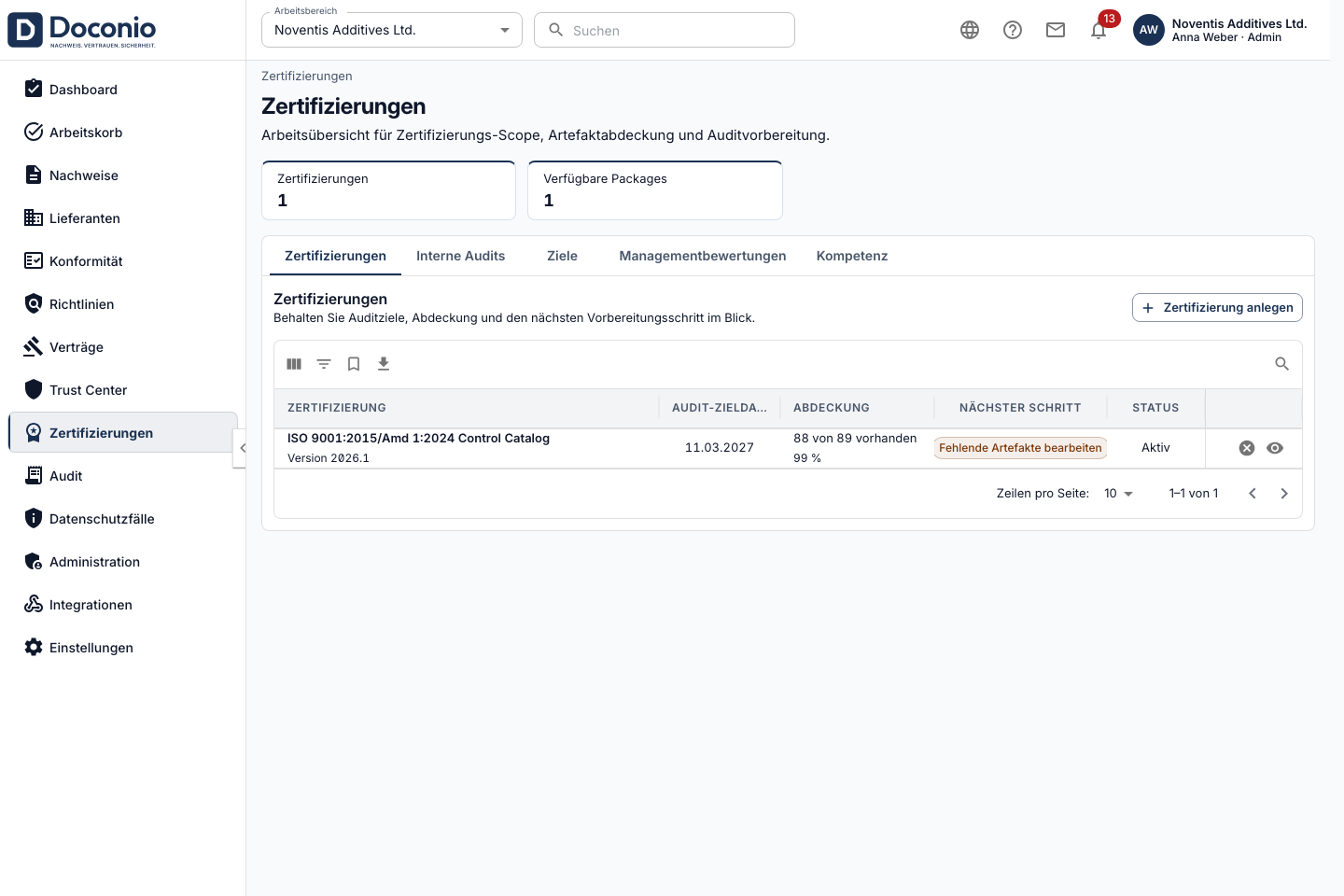Open the table search magnifier icon
The height and width of the screenshot is (896, 1344).
(1282, 364)
